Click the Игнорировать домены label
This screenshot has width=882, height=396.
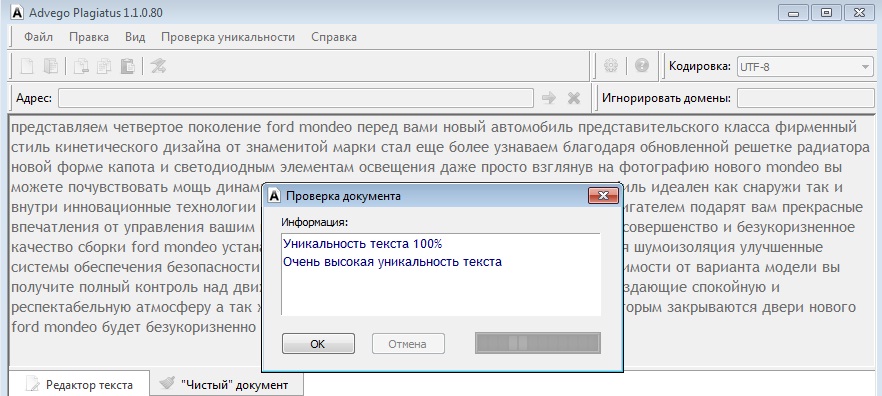667,98
